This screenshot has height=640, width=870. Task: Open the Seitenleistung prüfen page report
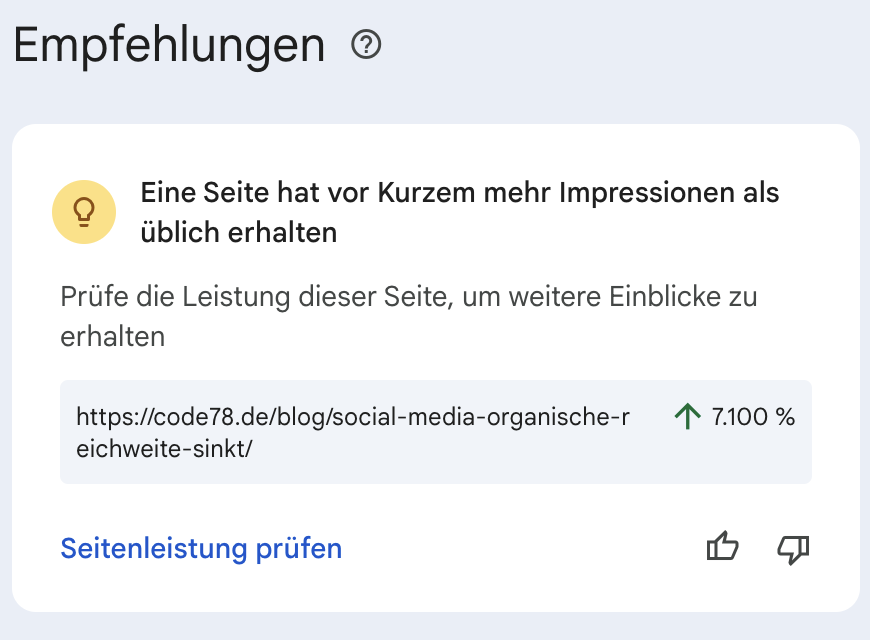[x=200, y=548]
